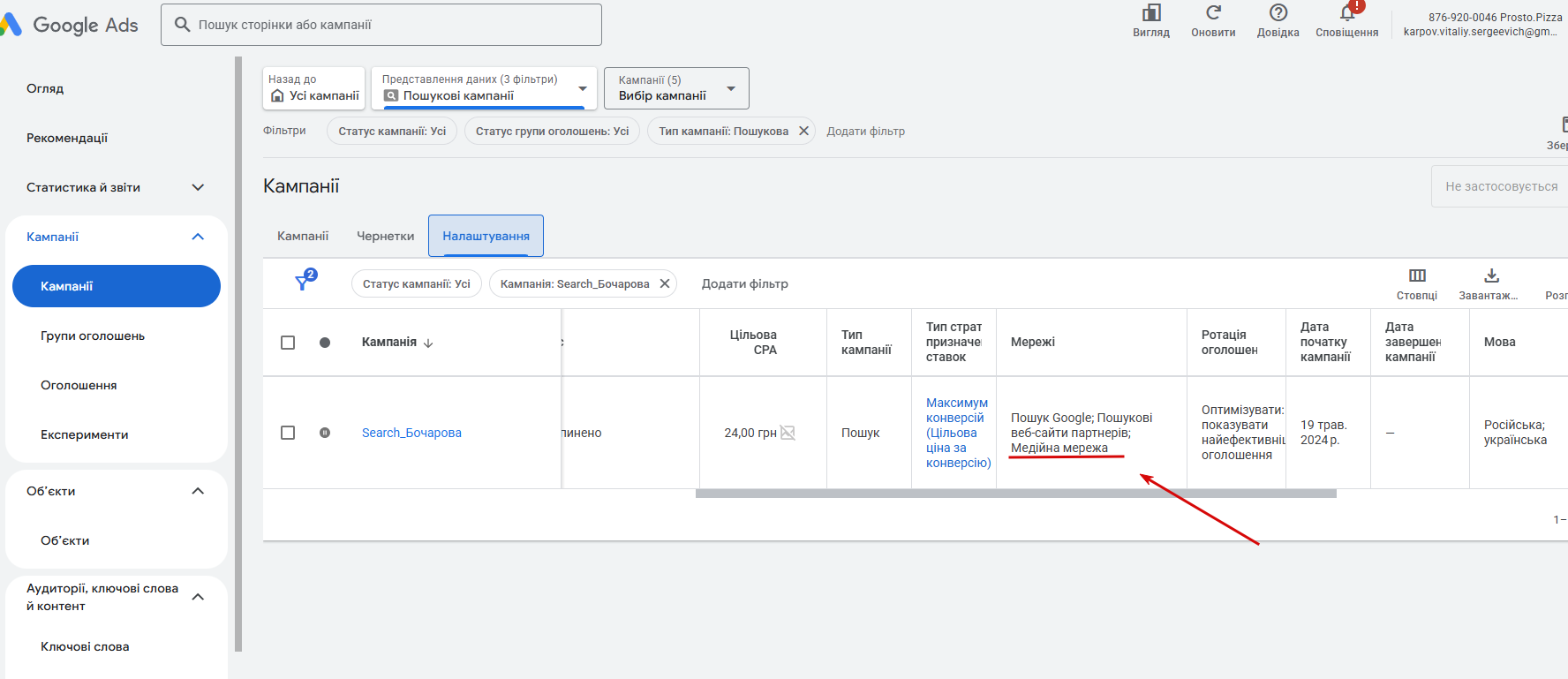The height and width of the screenshot is (679, 1568).
Task: Click the paused status icon of Search_Бочарова
Action: pyautogui.click(x=325, y=433)
